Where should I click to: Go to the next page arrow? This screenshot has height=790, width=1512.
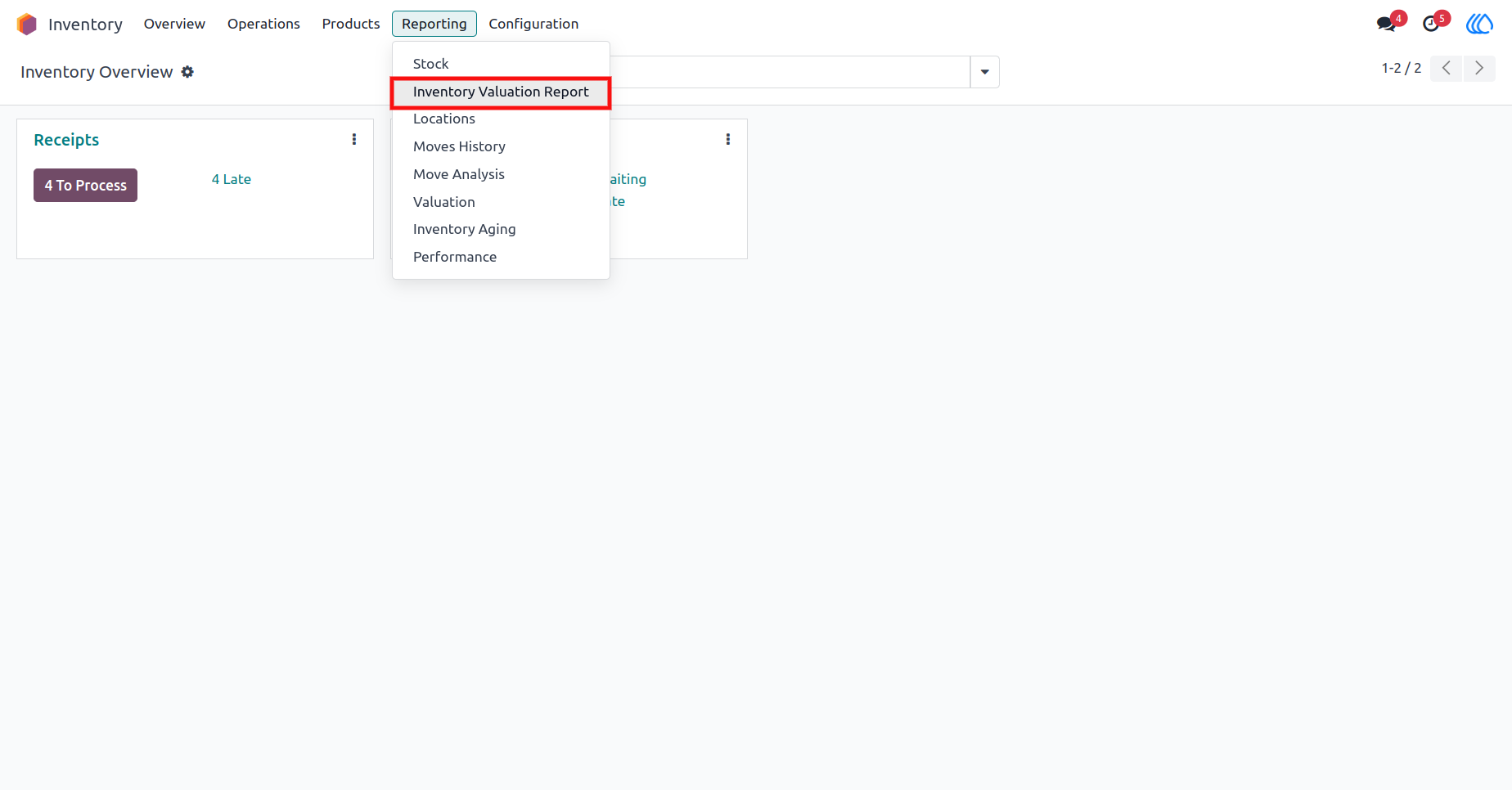point(1479,68)
